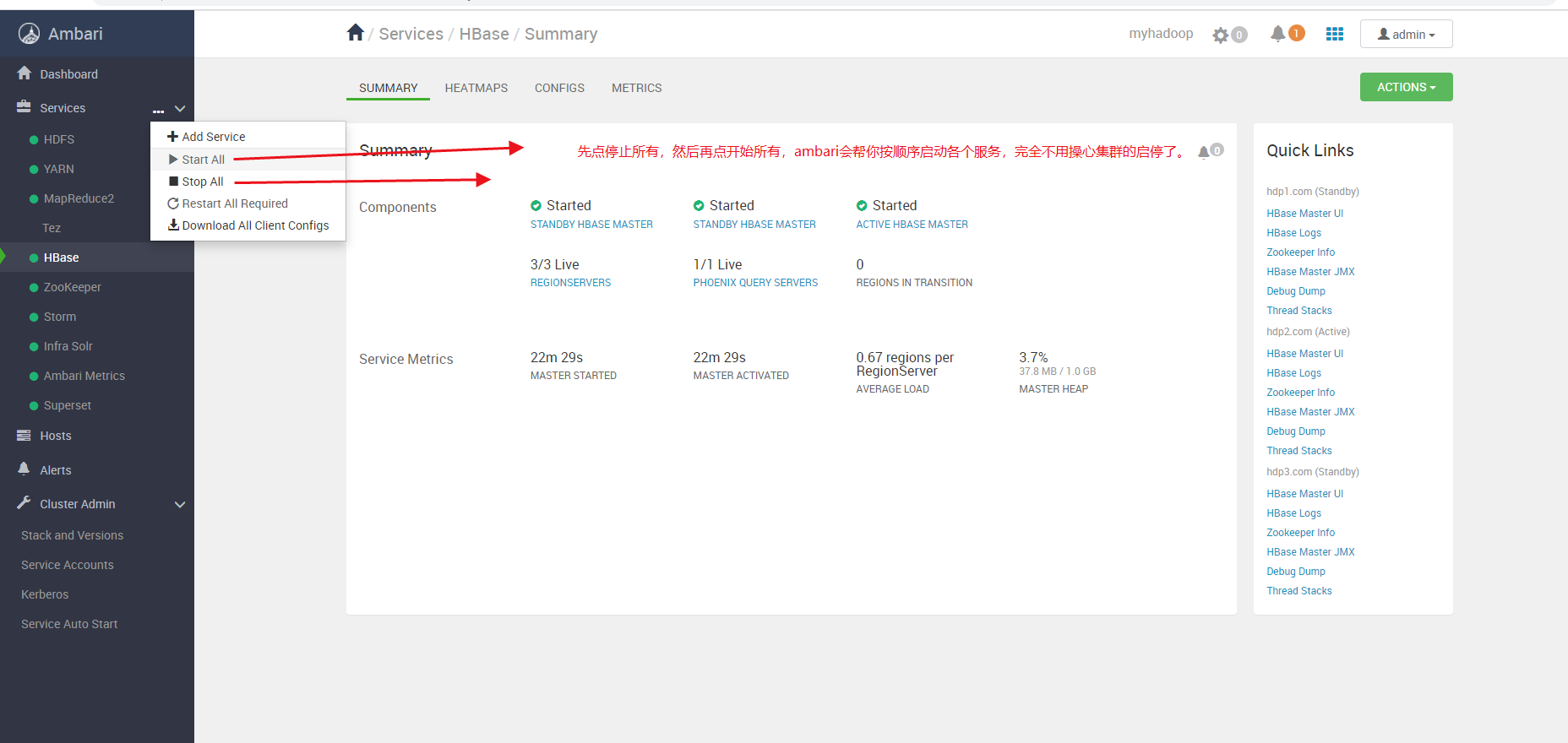Click the Cluster Admin wrench icon
This screenshot has width=1568, height=743.
click(x=24, y=503)
